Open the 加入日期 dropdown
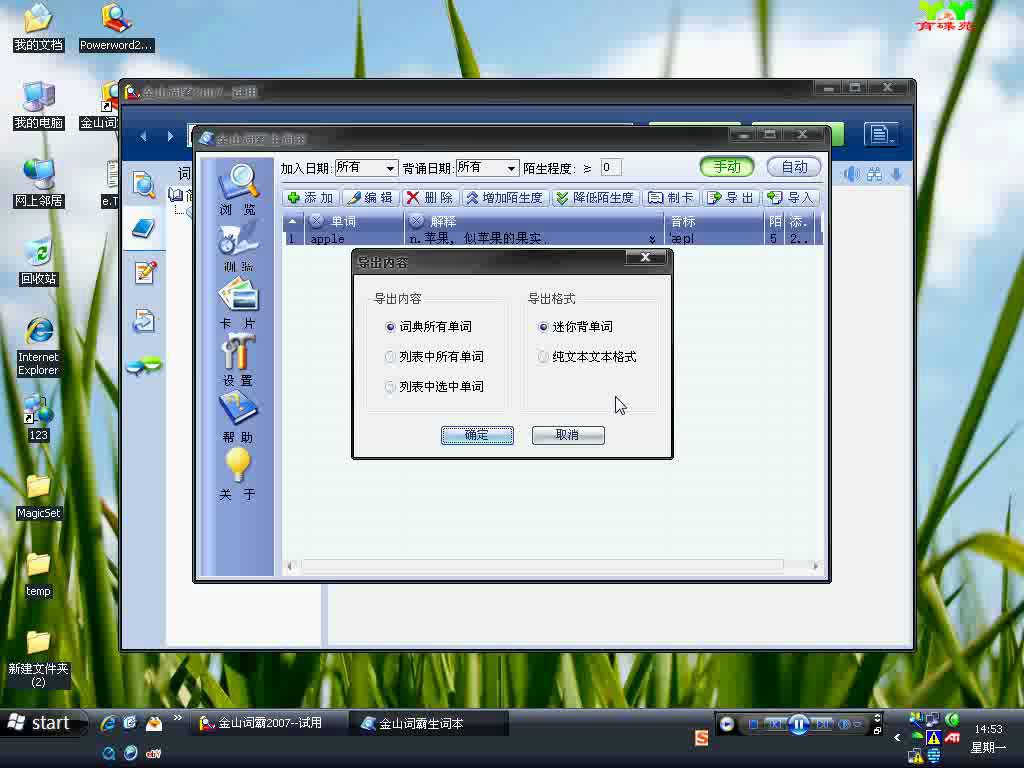 [390, 168]
